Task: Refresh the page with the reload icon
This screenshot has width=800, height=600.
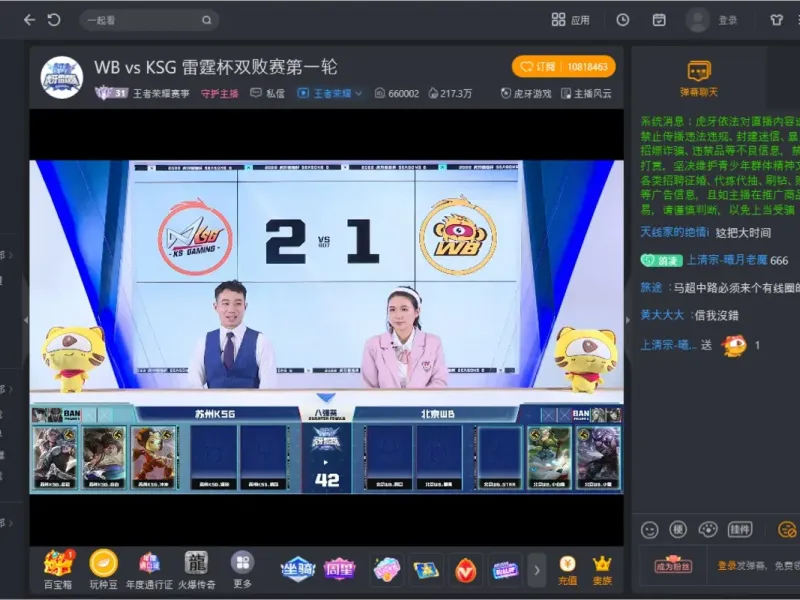Action: pos(54,20)
